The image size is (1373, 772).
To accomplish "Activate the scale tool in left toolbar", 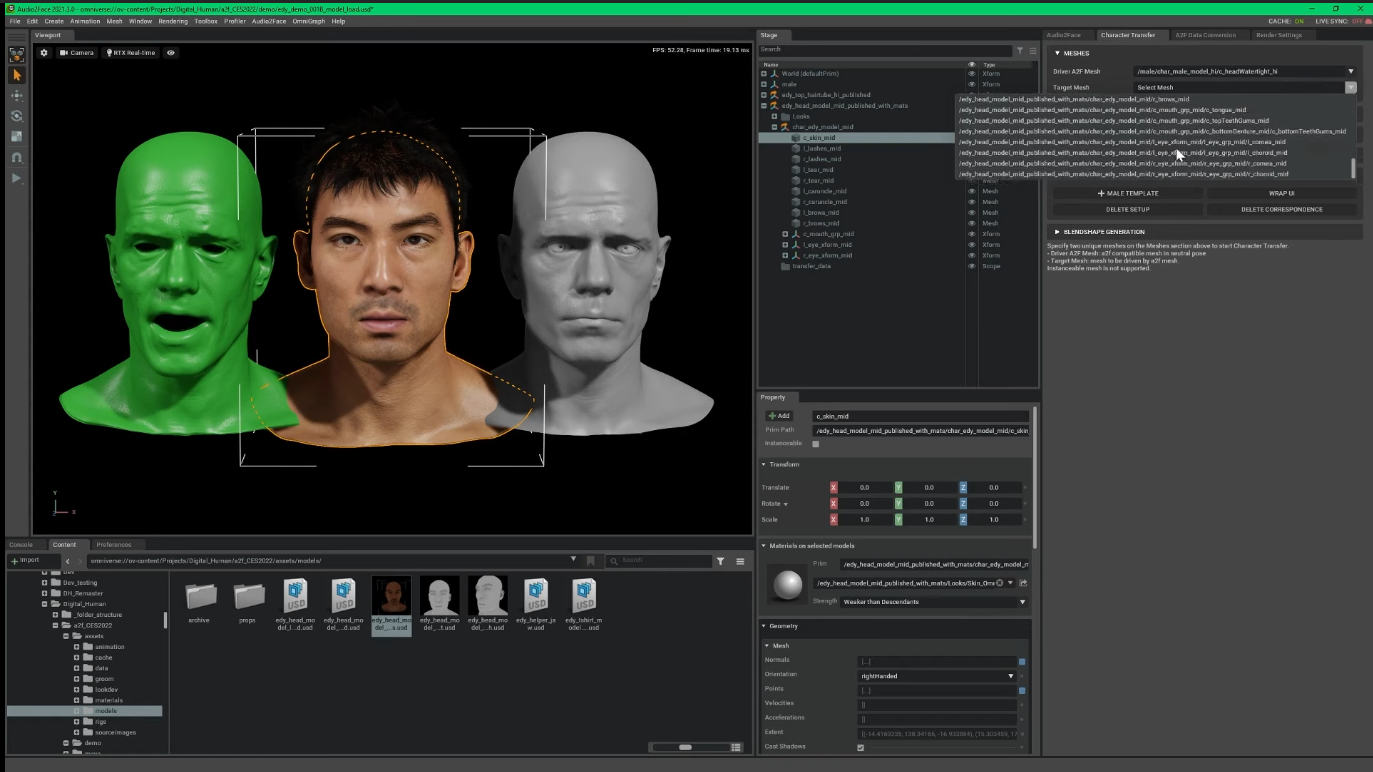I will click(x=17, y=137).
